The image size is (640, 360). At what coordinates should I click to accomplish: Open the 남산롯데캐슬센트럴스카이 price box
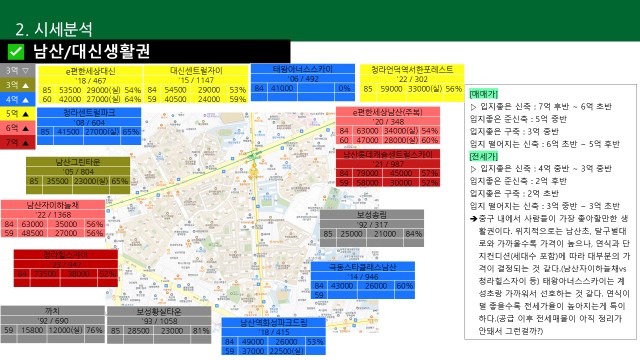388,168
